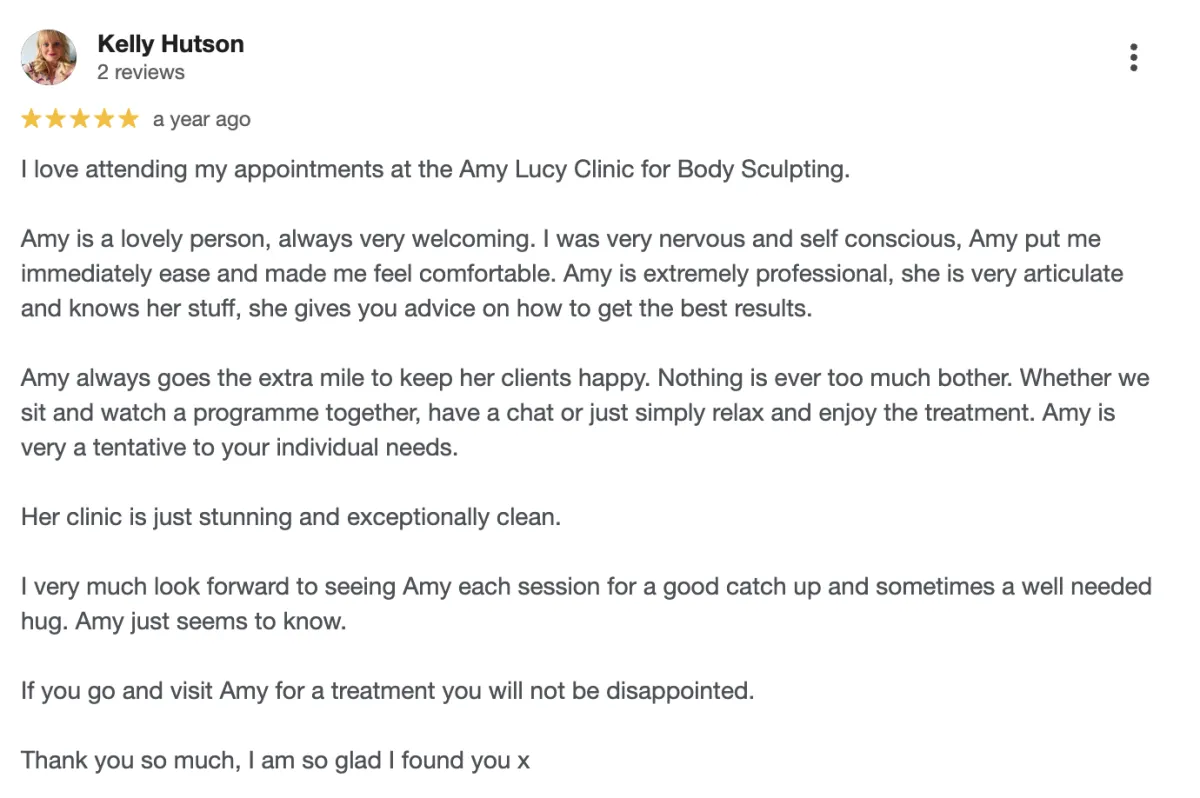
Task: Open the three-dot more options menu
Action: [x=1133, y=57]
